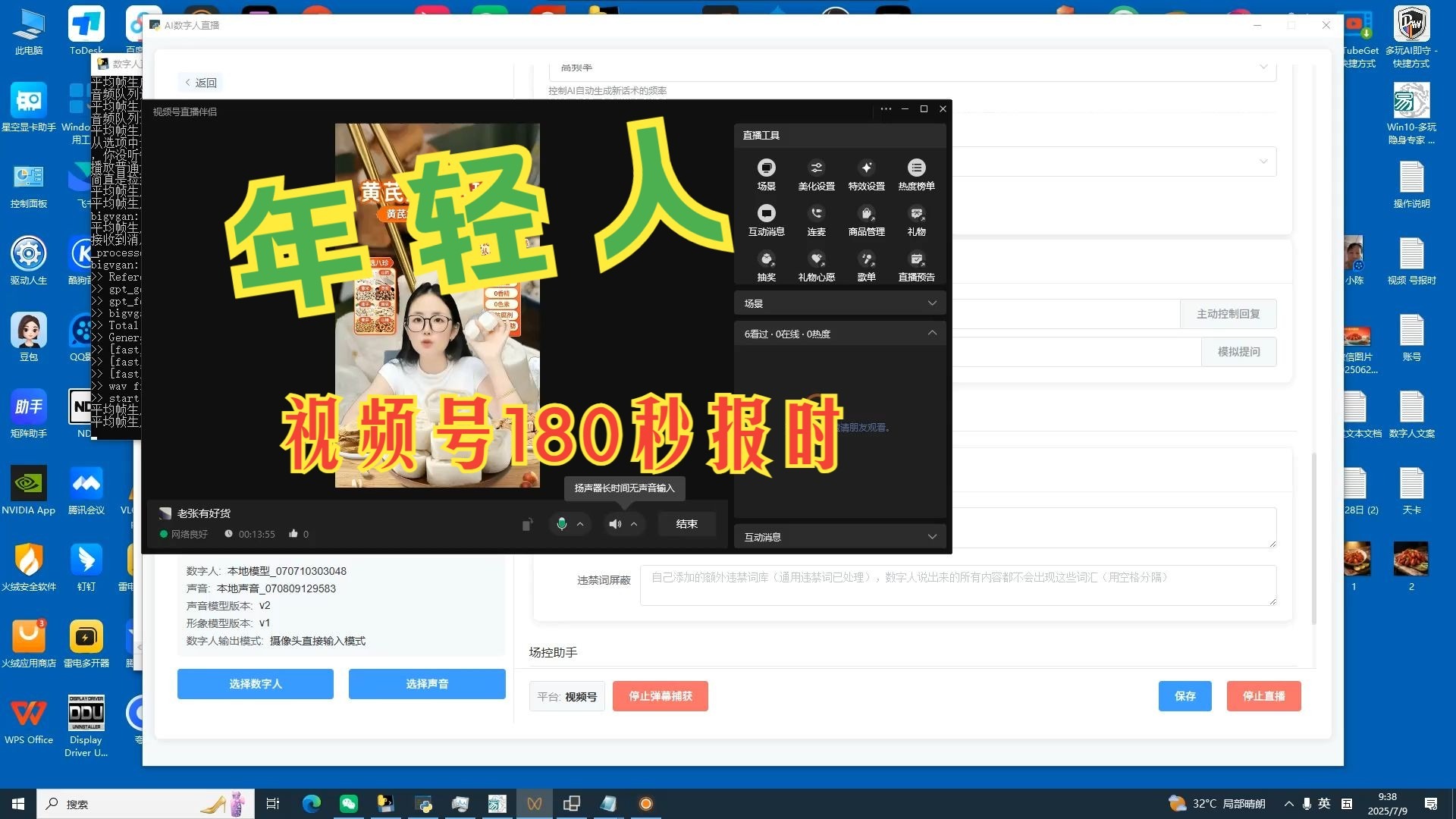
Task: Toggle 停止弹幕捕获 danmaku capture
Action: (660, 695)
